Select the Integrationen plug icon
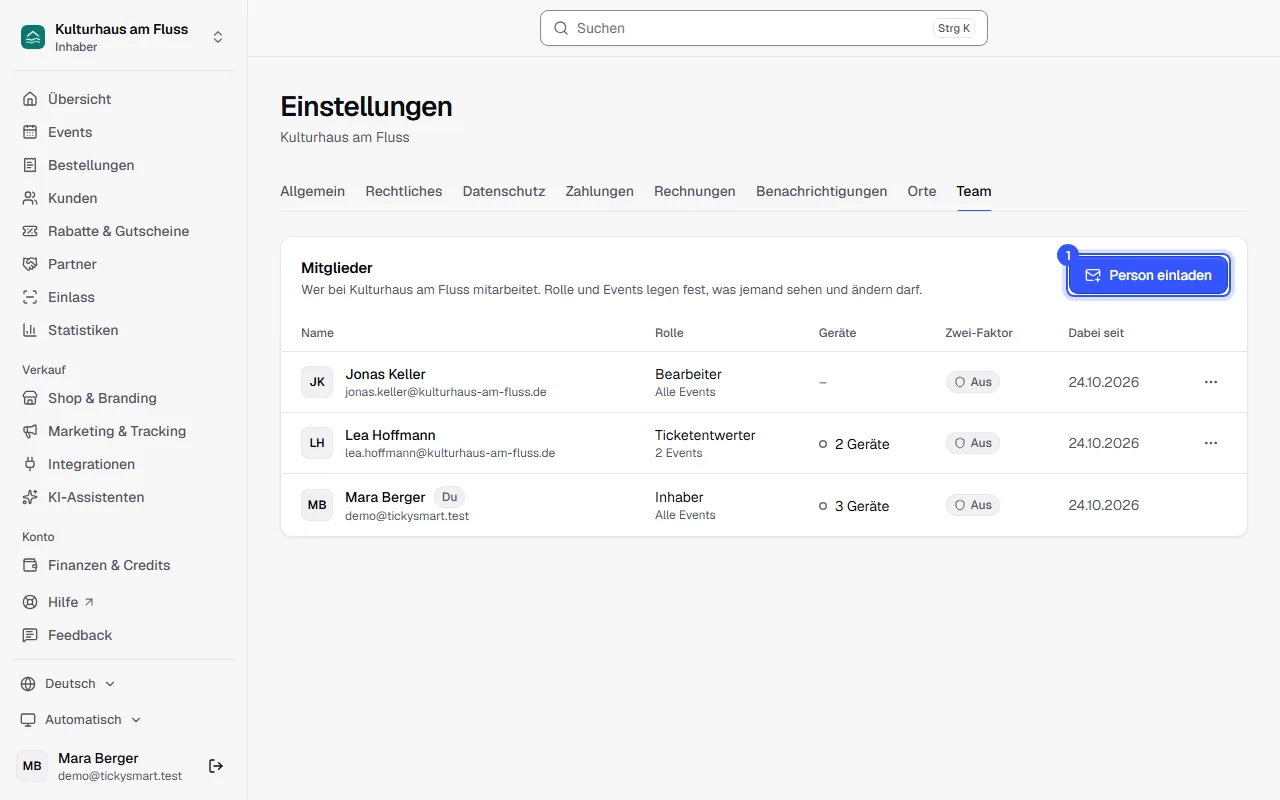Screen dimensions: 1280x800 pos(30,464)
